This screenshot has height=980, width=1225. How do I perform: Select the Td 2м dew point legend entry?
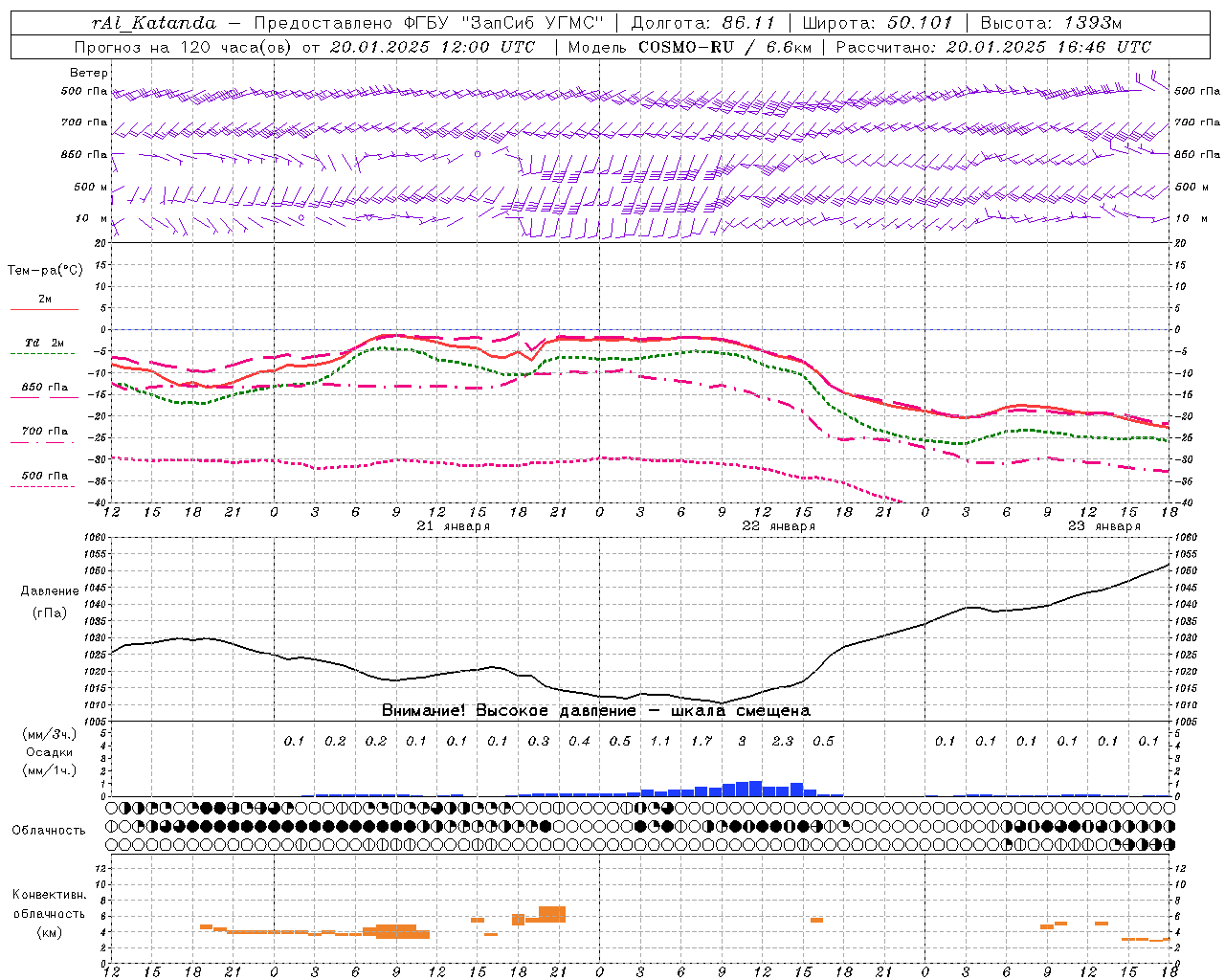coord(44,343)
